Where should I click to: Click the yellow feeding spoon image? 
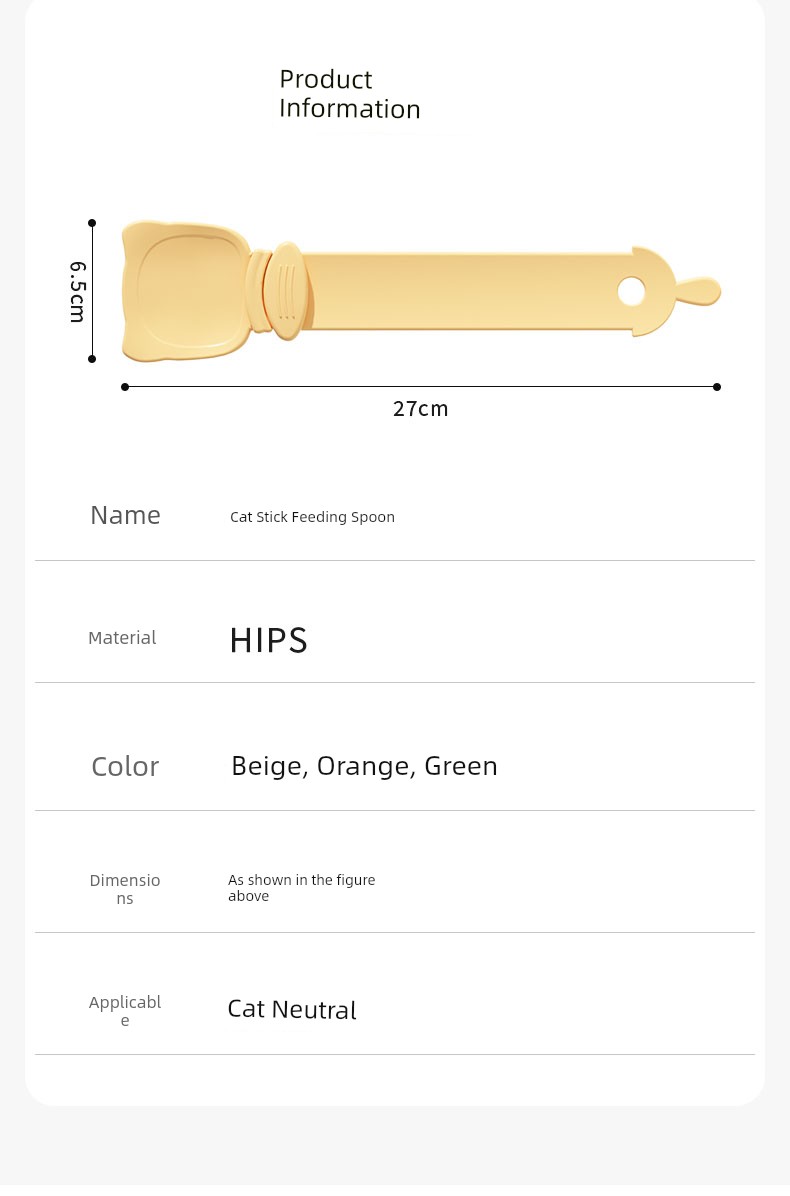click(x=421, y=291)
